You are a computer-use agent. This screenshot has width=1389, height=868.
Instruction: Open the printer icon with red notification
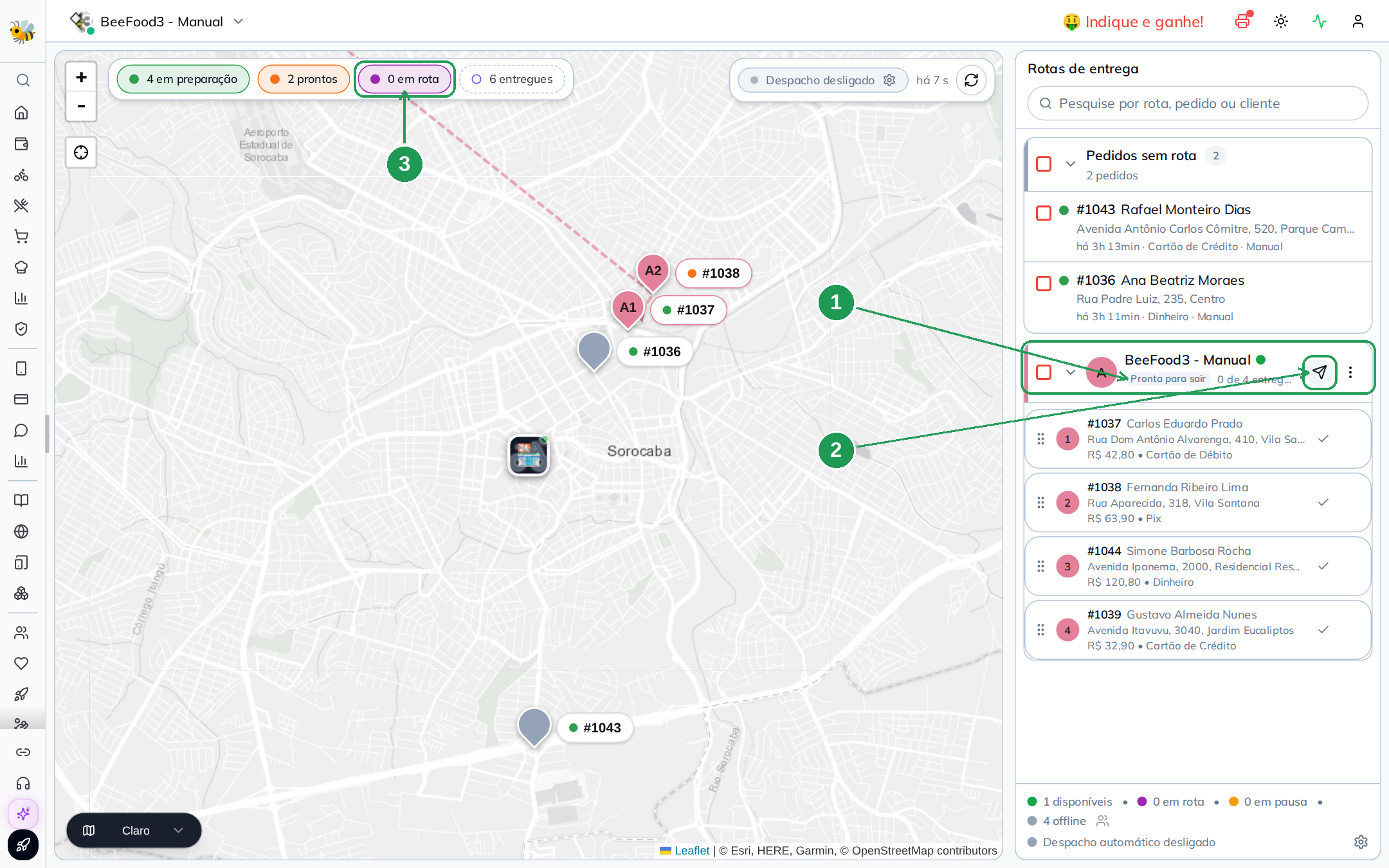1242,21
